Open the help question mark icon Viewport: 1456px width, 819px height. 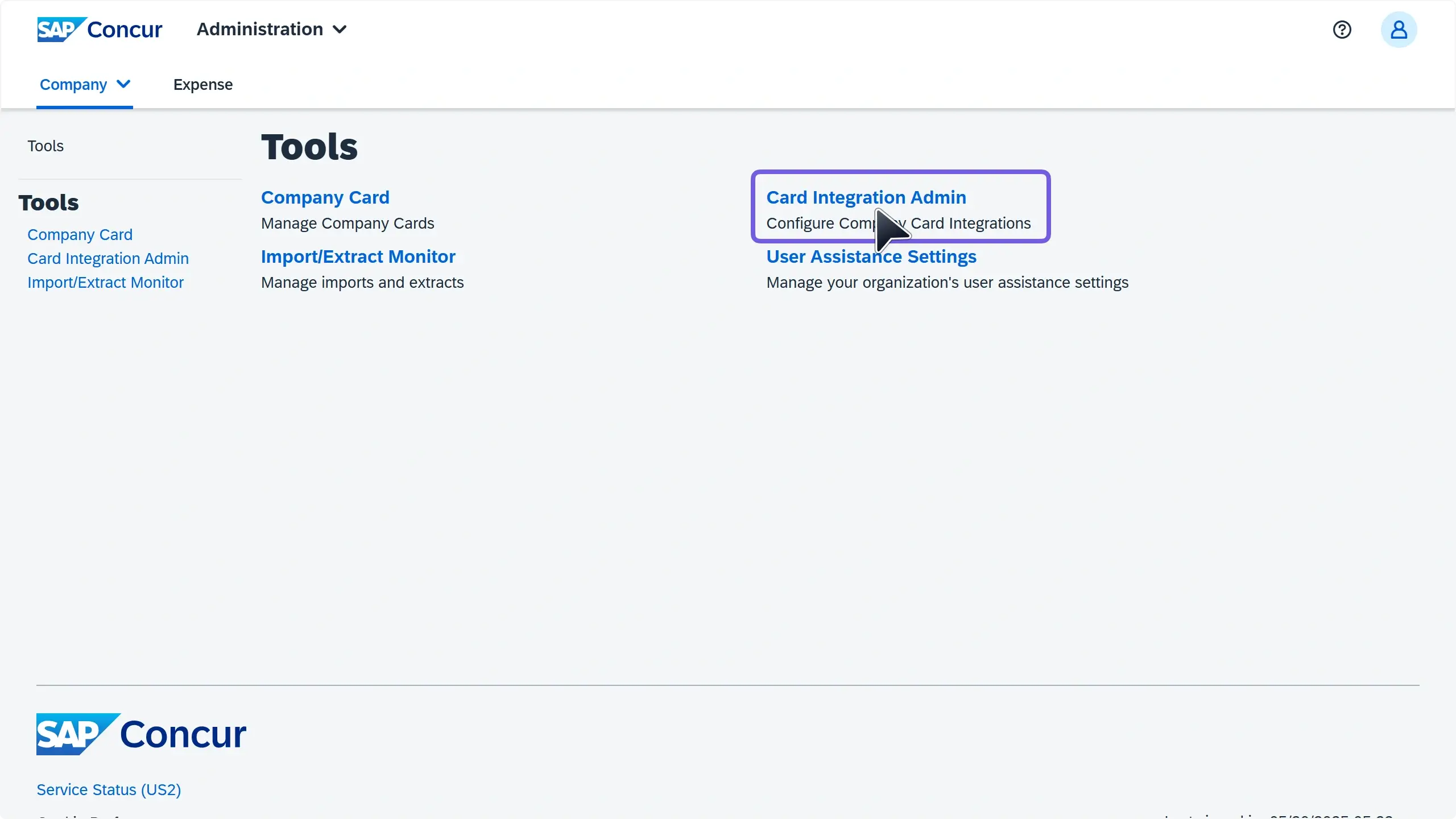(x=1342, y=30)
